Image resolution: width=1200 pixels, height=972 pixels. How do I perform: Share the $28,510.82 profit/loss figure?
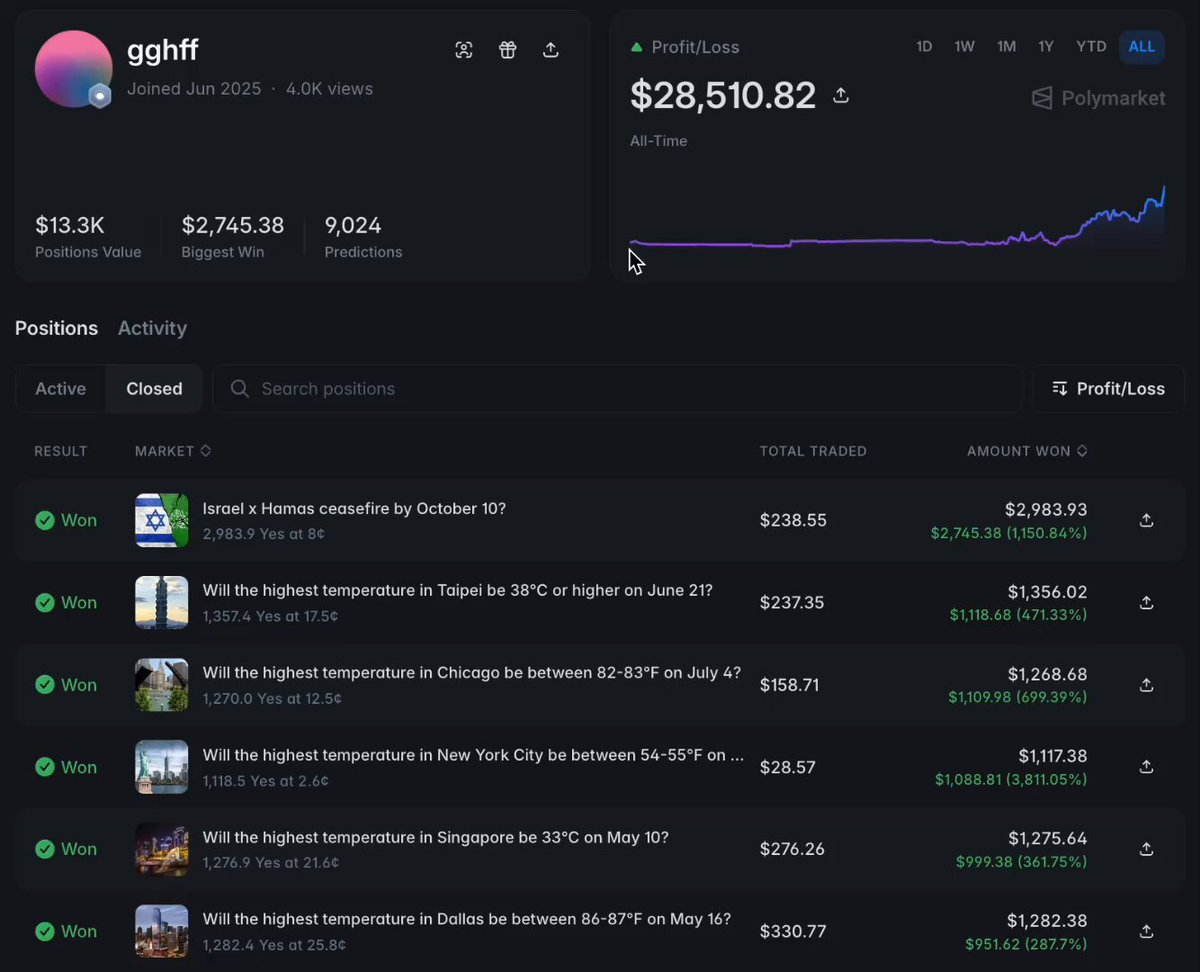[x=841, y=95]
